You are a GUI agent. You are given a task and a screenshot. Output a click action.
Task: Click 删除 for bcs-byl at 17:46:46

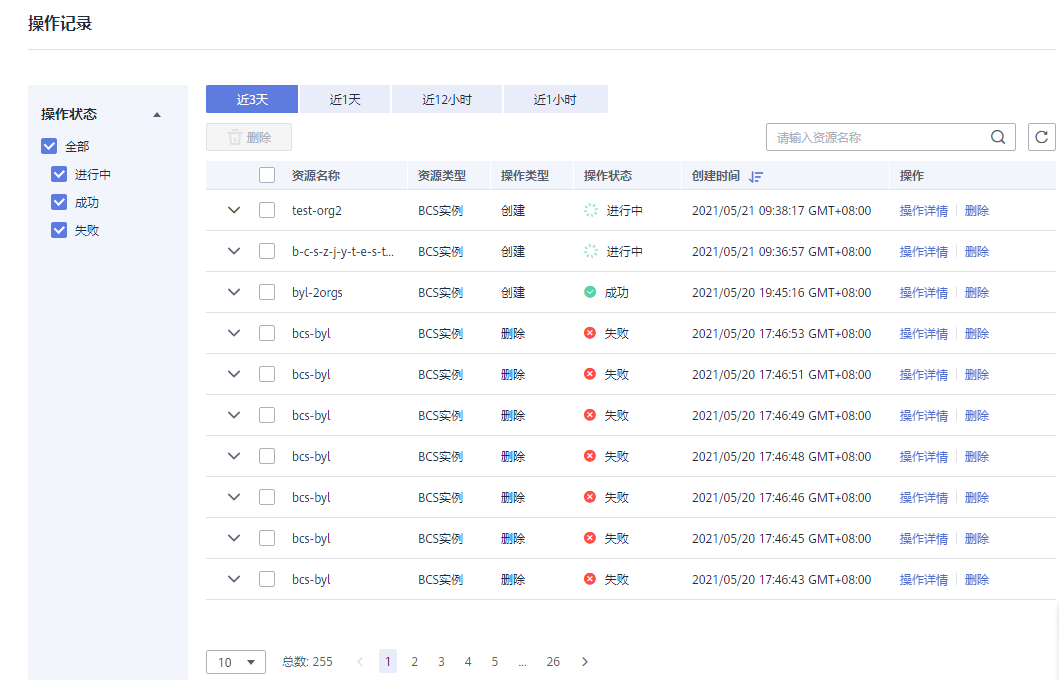pos(977,498)
